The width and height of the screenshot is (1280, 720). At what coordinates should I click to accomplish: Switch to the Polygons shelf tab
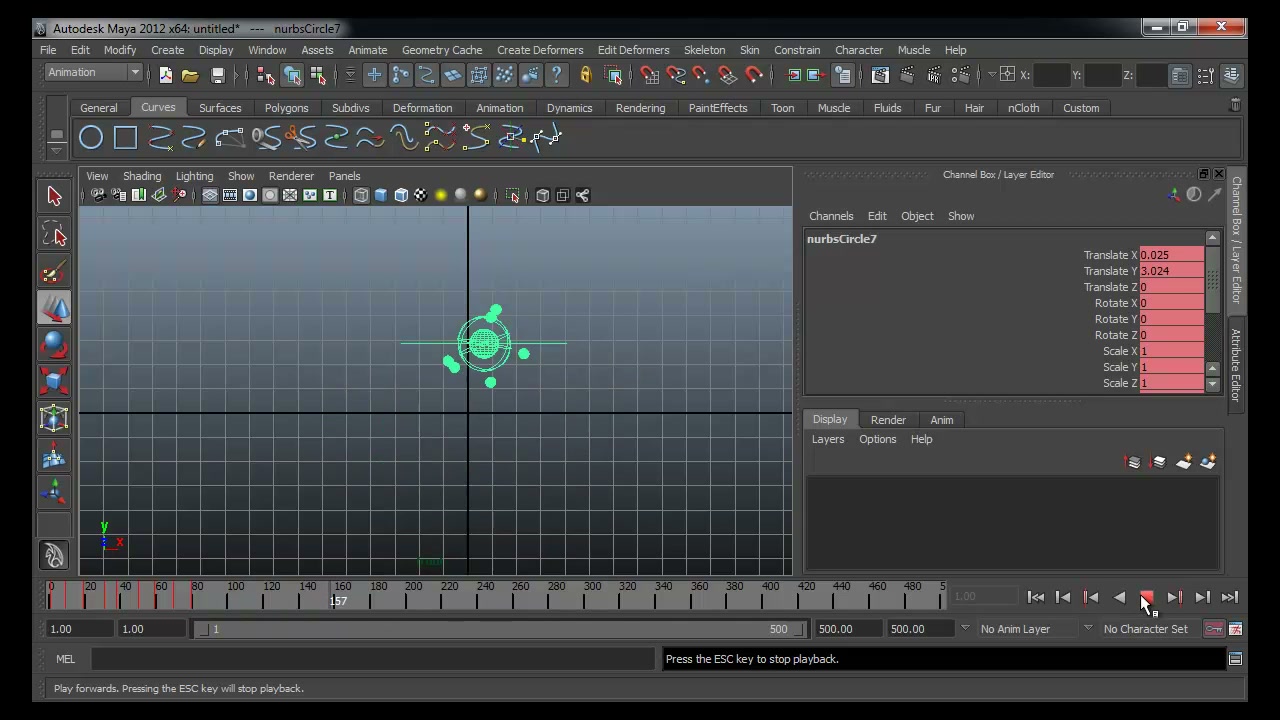(x=286, y=108)
